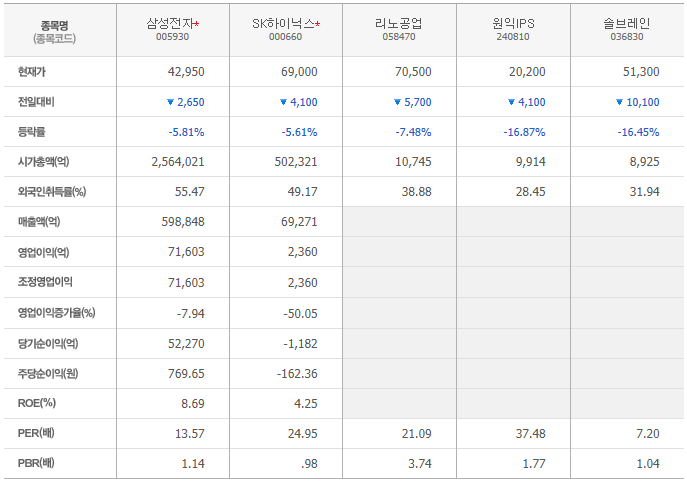Select the 외국인취득률(%) row label
The image size is (687, 481).
coord(52,191)
